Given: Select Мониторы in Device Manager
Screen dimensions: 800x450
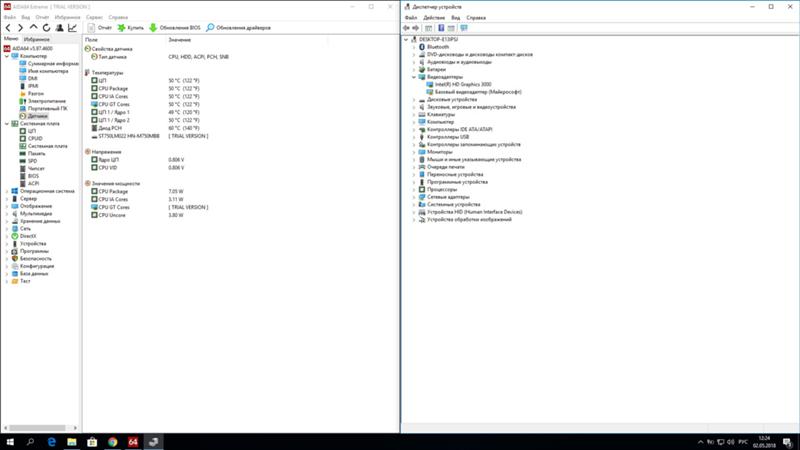Looking at the screenshot, I should coord(435,152).
